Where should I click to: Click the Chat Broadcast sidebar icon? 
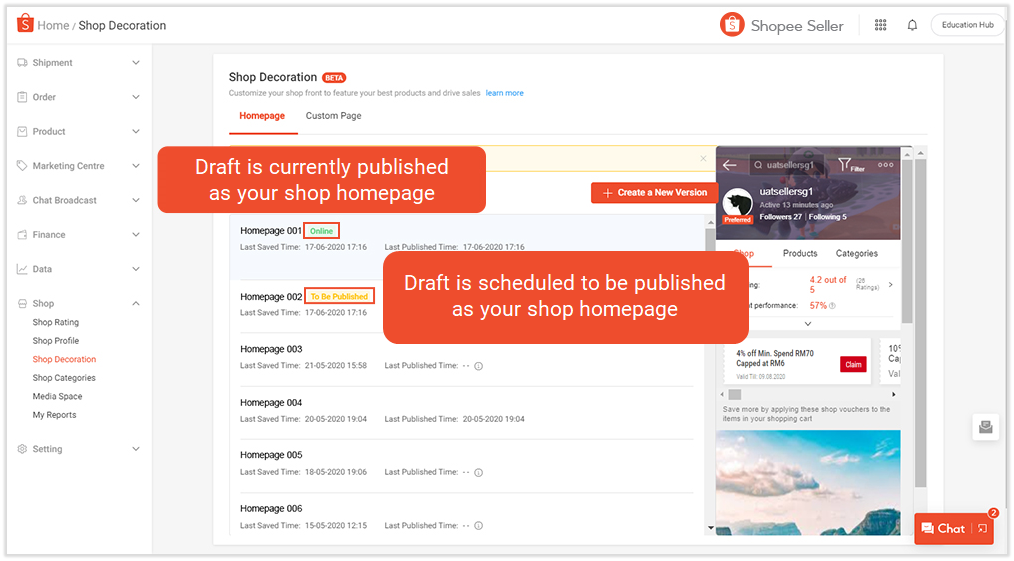(x=22, y=200)
